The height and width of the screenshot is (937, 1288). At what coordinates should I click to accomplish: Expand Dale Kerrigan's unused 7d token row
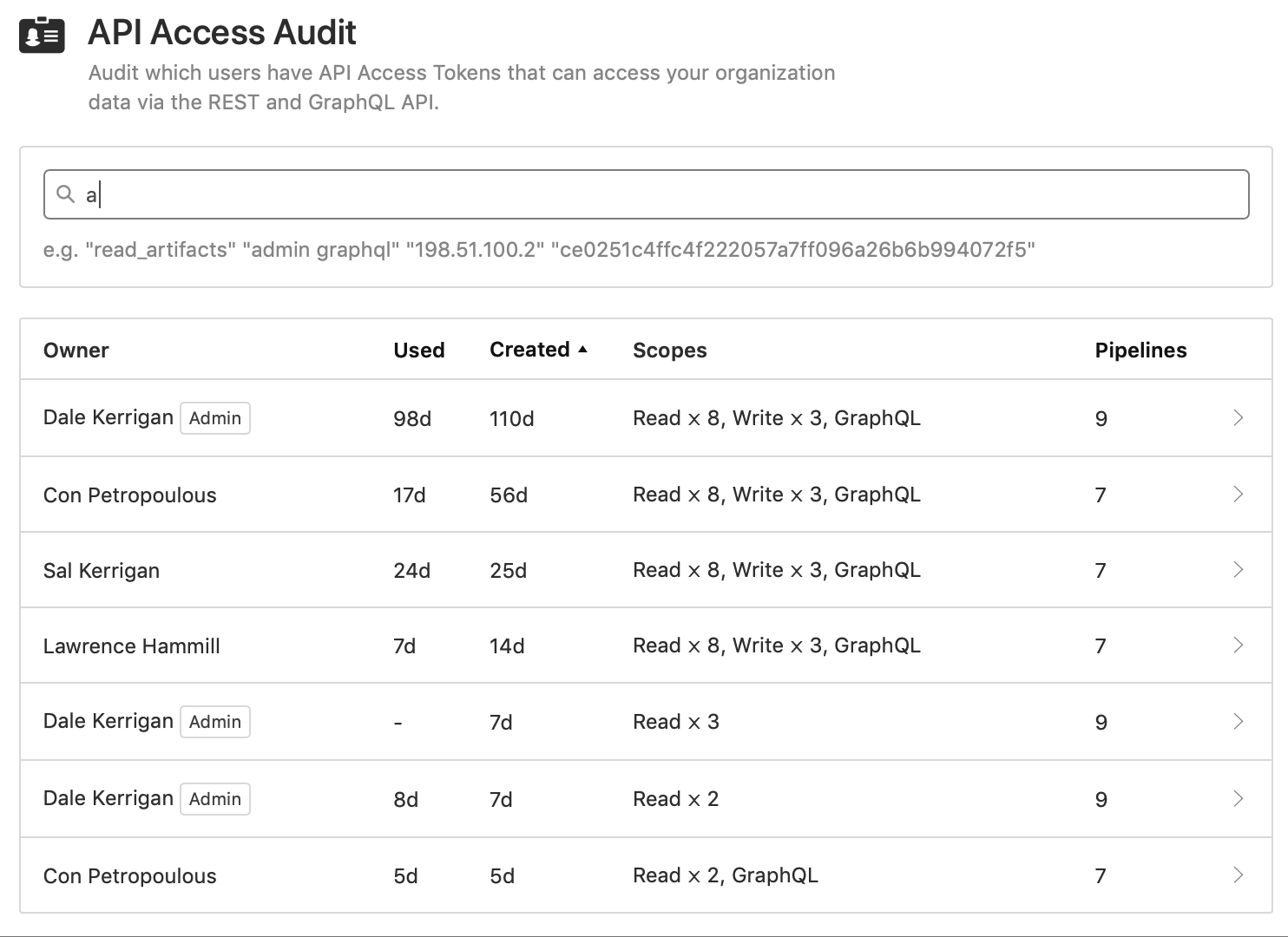tap(1239, 721)
